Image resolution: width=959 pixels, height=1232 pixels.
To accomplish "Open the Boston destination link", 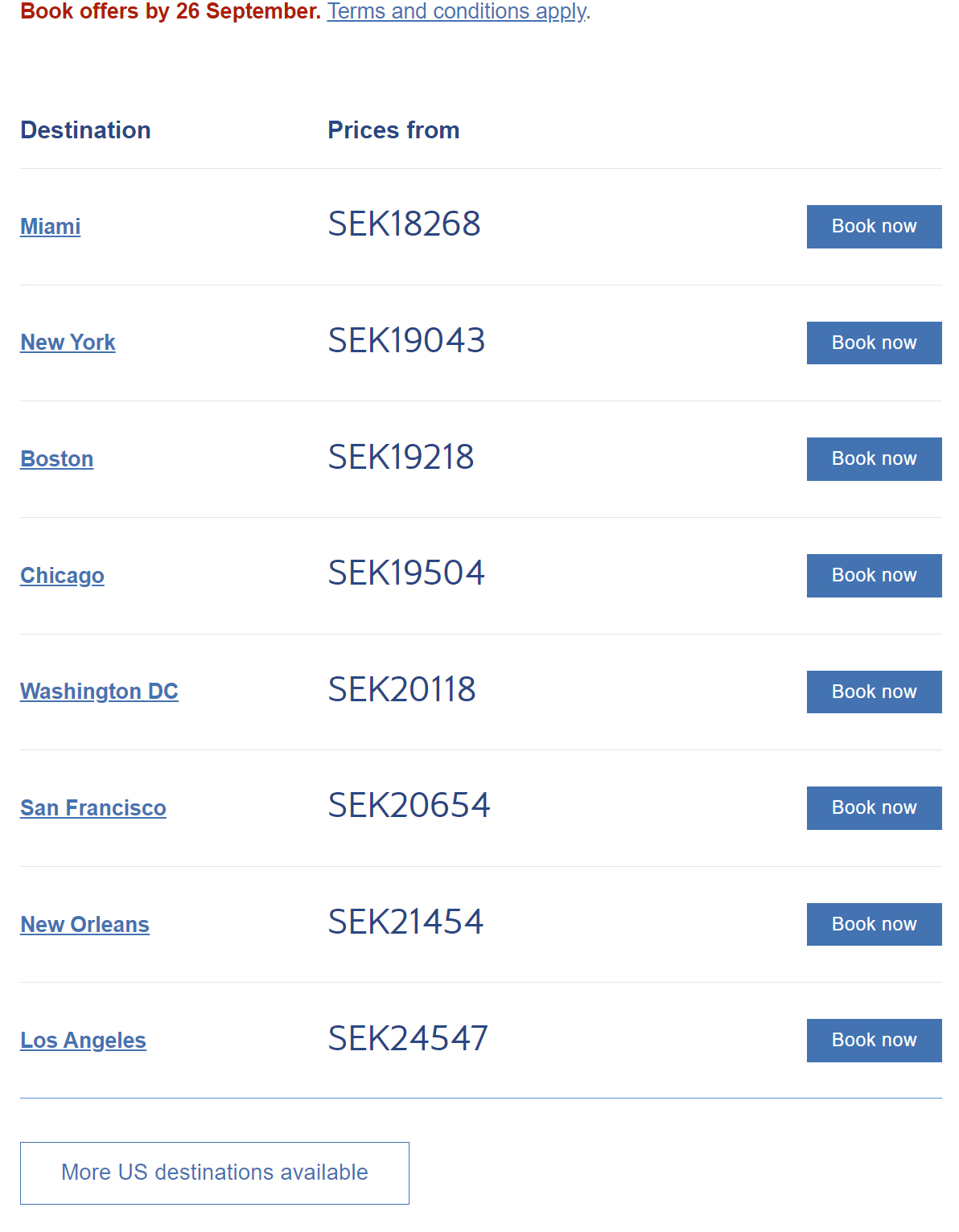I will (x=56, y=459).
